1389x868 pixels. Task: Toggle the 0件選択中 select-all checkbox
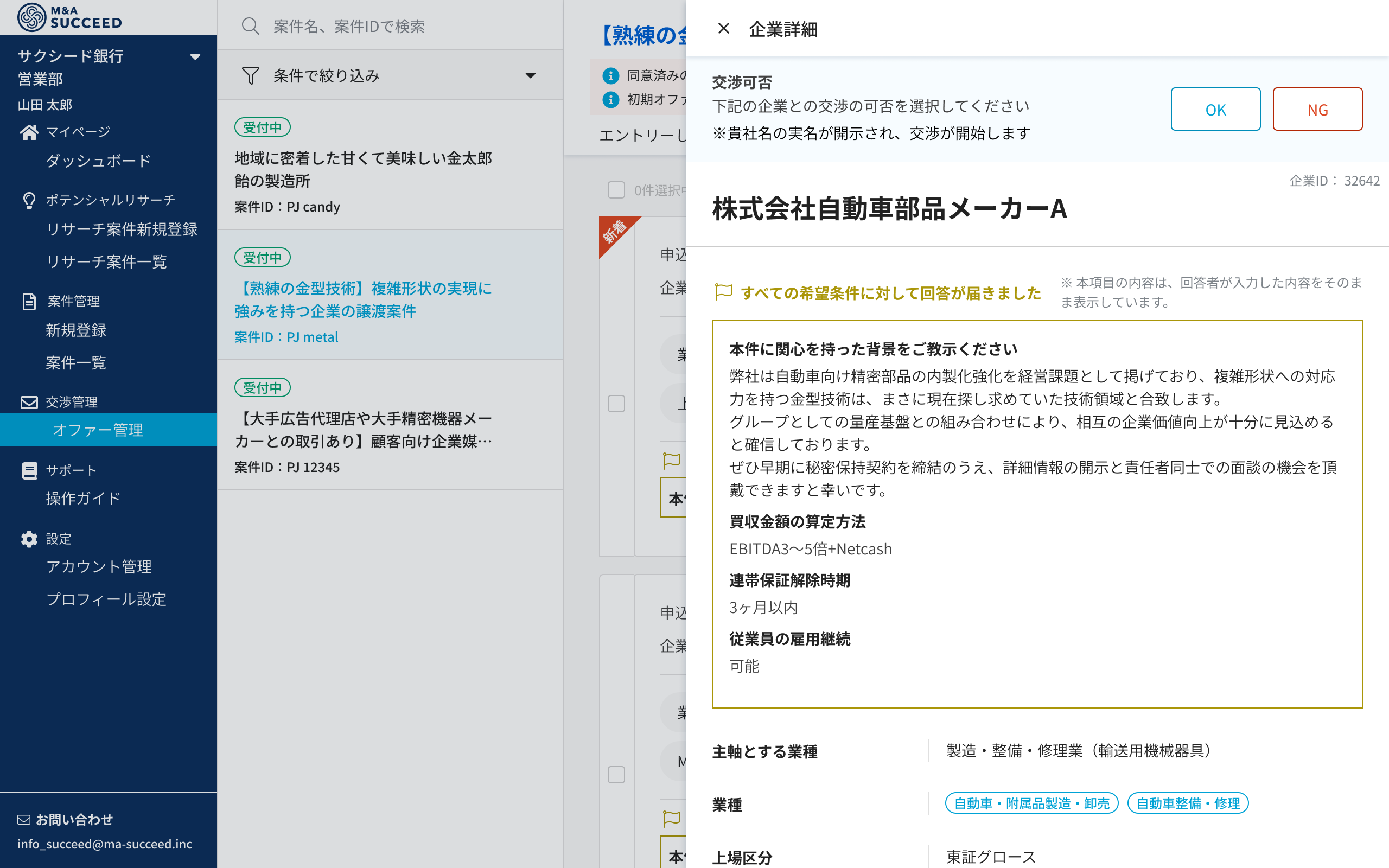pyautogui.click(x=616, y=190)
